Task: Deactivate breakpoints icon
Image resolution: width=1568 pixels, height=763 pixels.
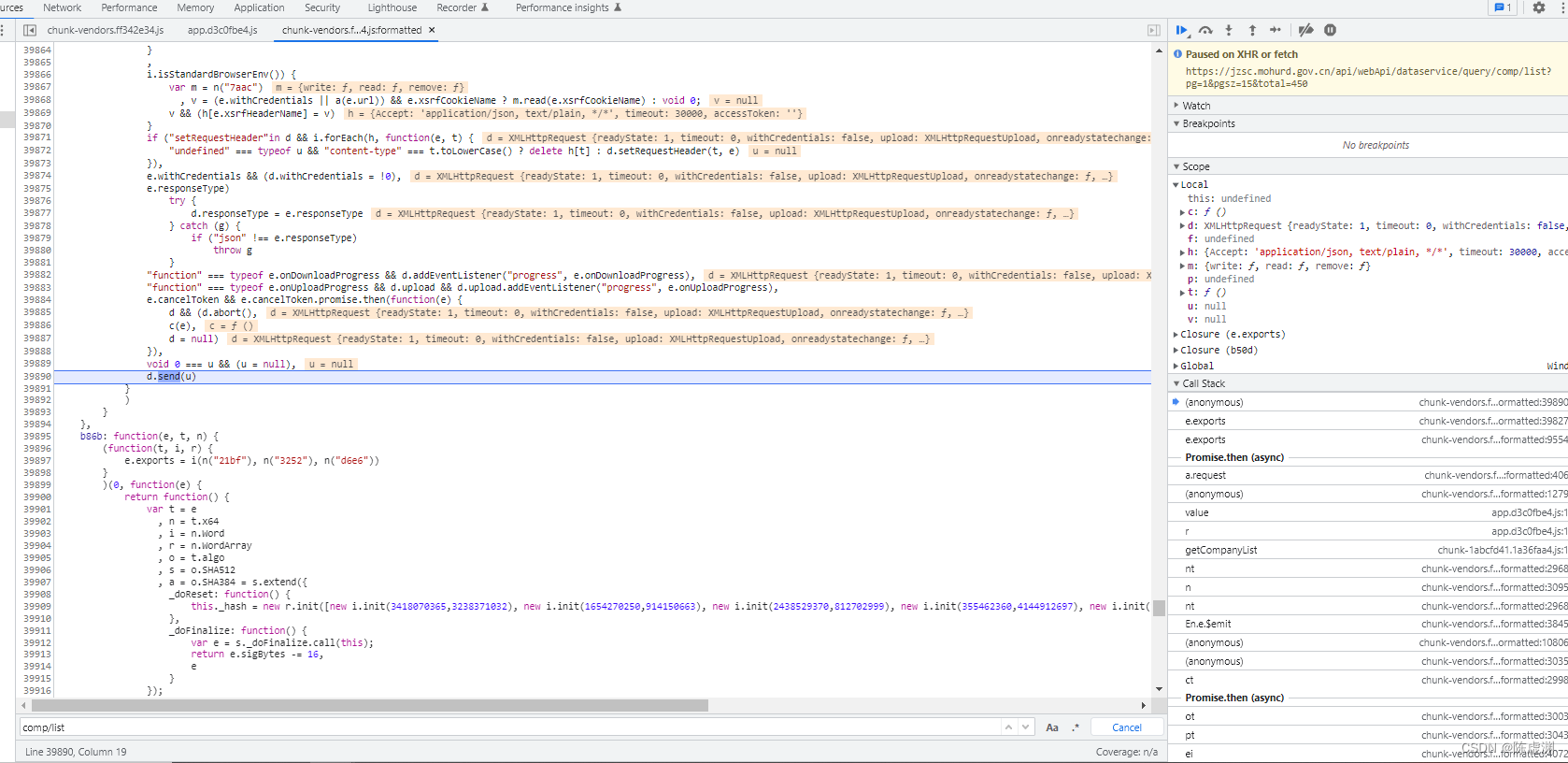Action: pos(1305,30)
